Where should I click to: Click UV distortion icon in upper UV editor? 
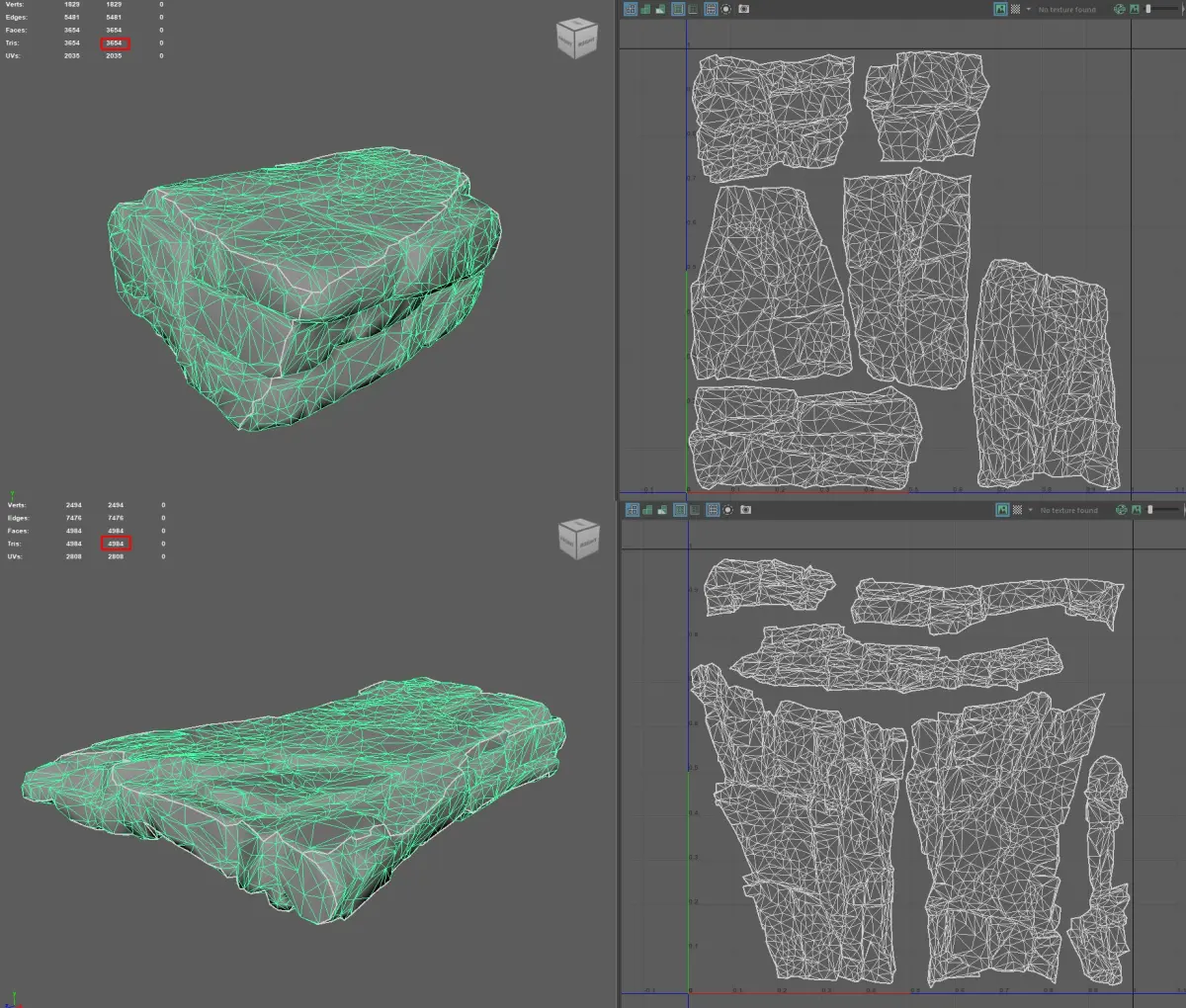tap(661, 9)
